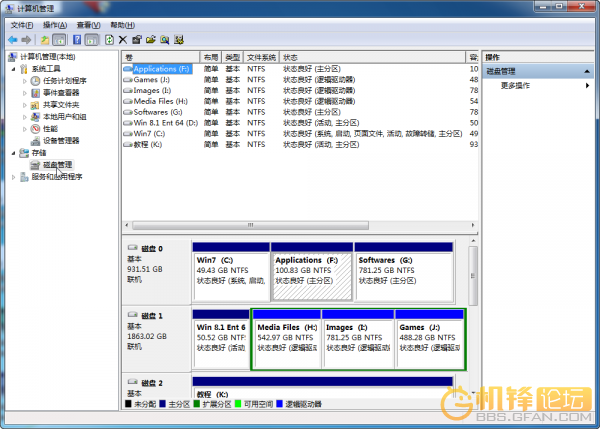This screenshot has width=600, height=429.
Task: Click right arrow of volume list scrollbar
Action: (473, 225)
